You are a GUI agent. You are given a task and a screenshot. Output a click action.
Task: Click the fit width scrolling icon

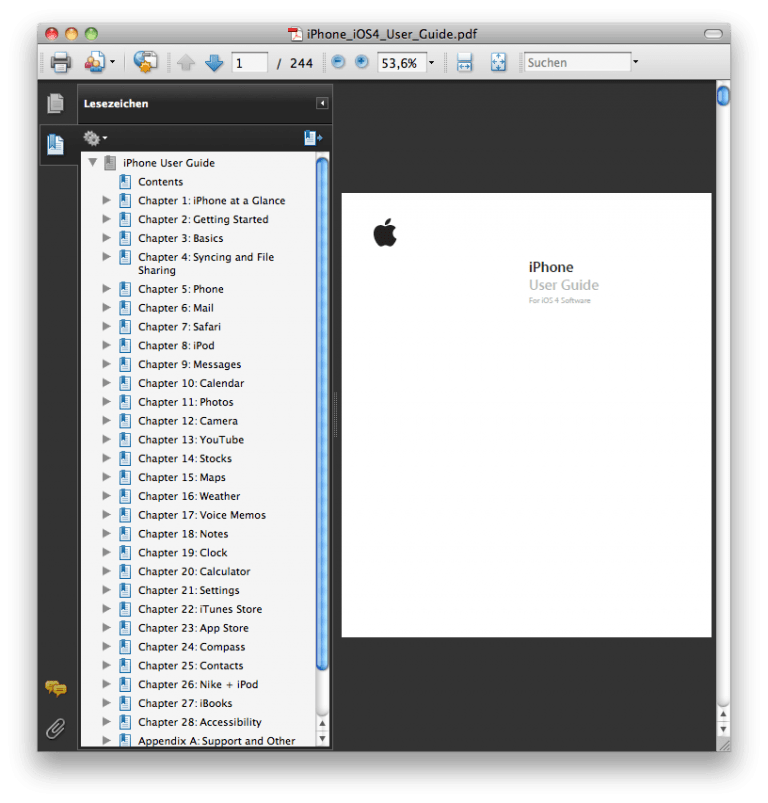tap(464, 62)
